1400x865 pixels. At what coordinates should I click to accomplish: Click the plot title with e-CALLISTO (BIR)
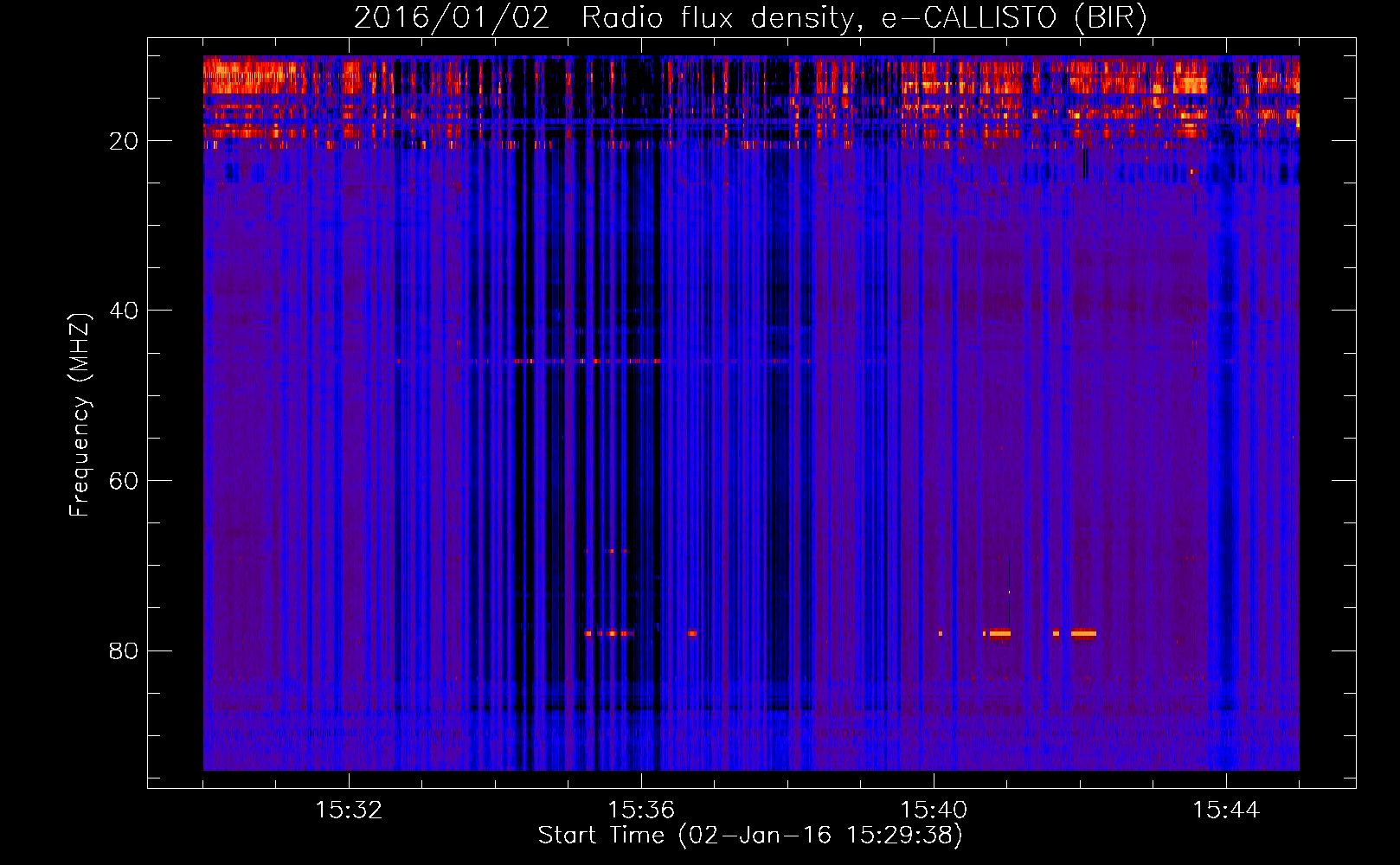pos(750,18)
